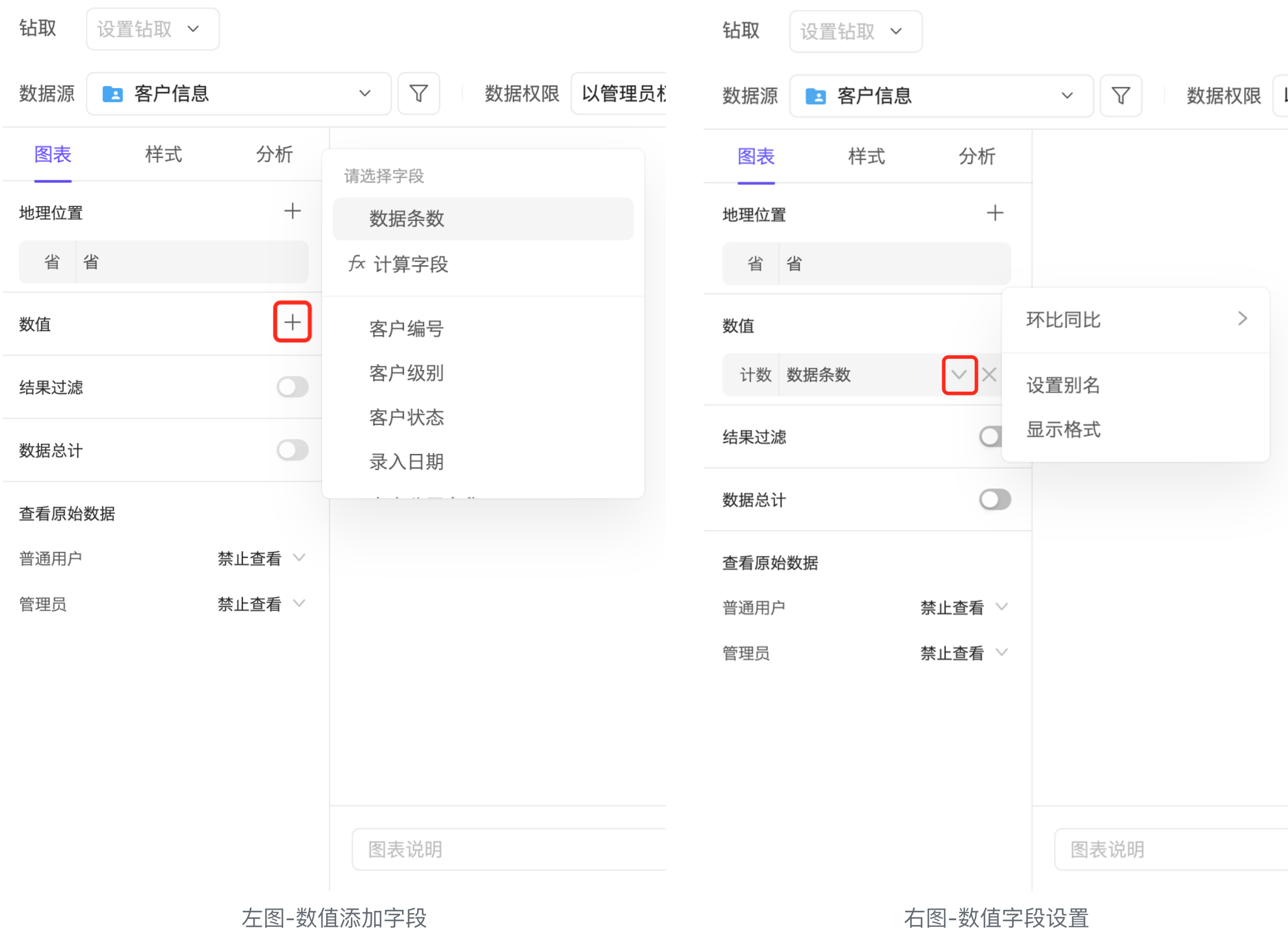Open 管理员 permission dropdown in left panel

pos(262,604)
